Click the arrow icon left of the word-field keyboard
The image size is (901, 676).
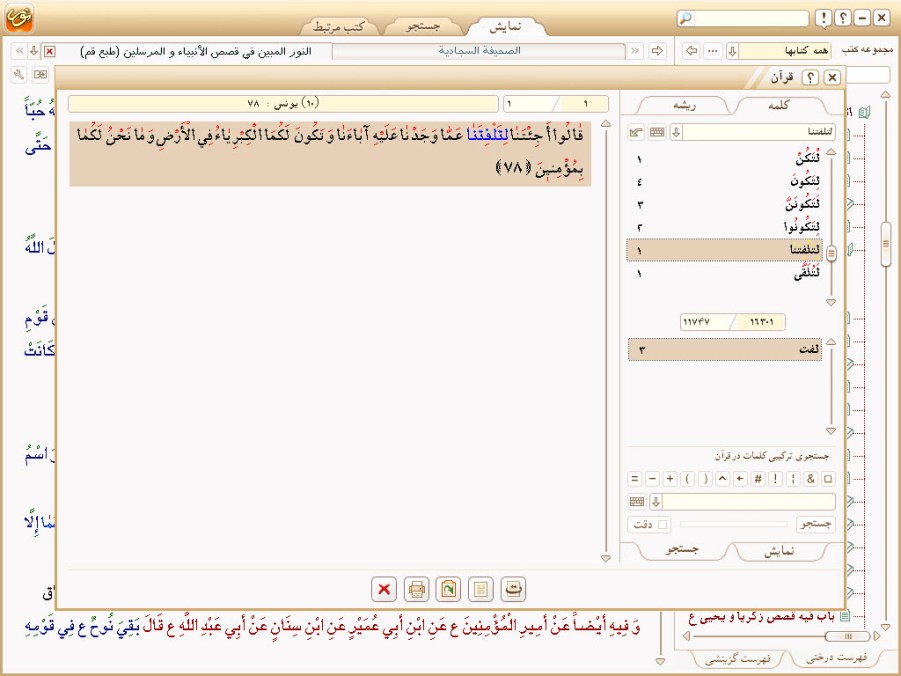636,132
